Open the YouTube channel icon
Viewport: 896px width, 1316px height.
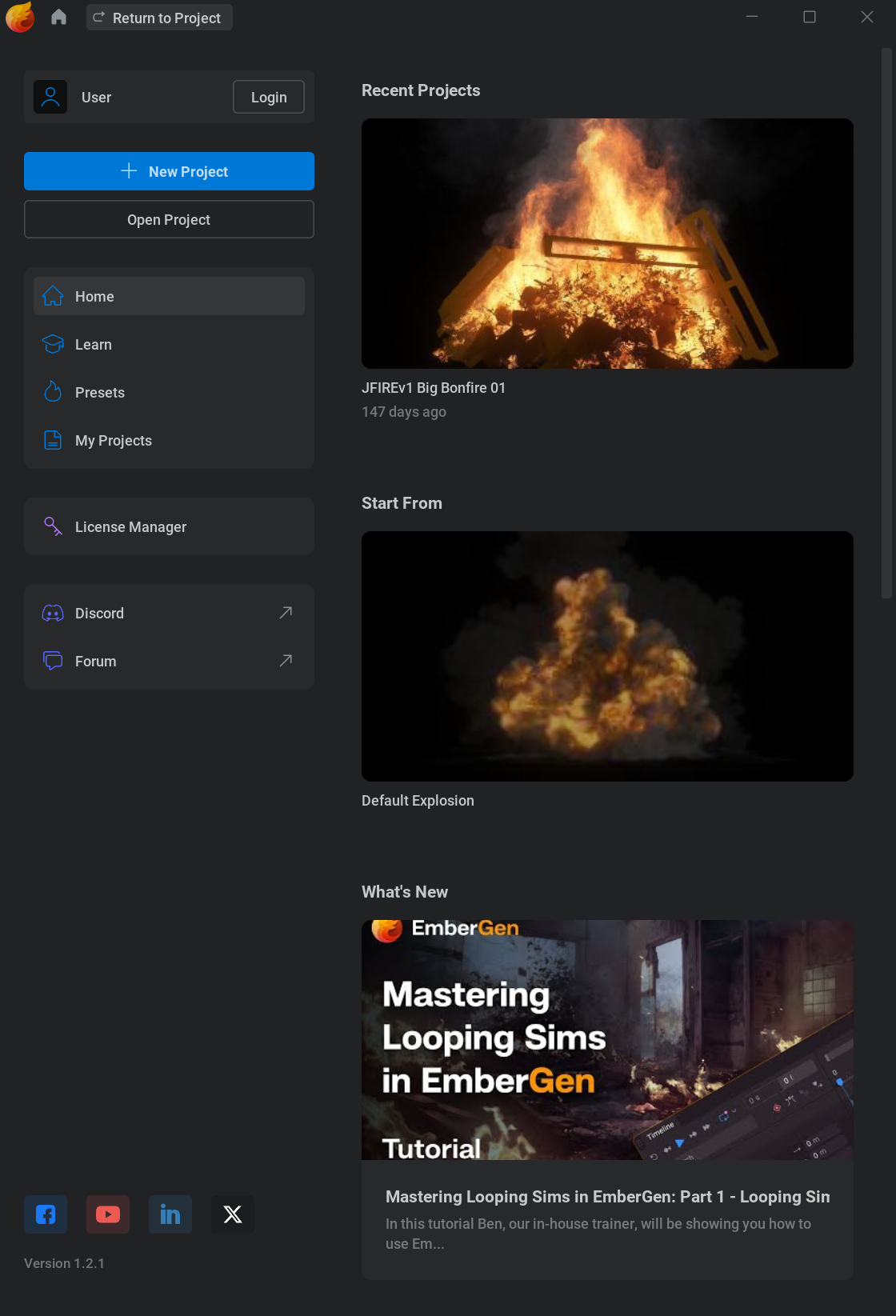tap(108, 1214)
